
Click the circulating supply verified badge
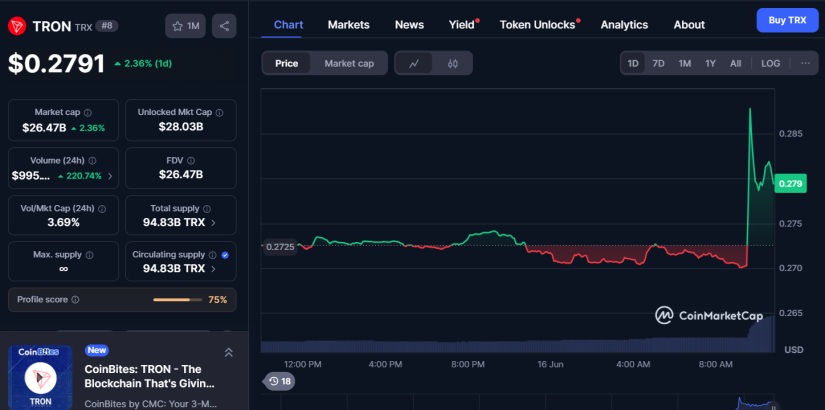tap(224, 255)
